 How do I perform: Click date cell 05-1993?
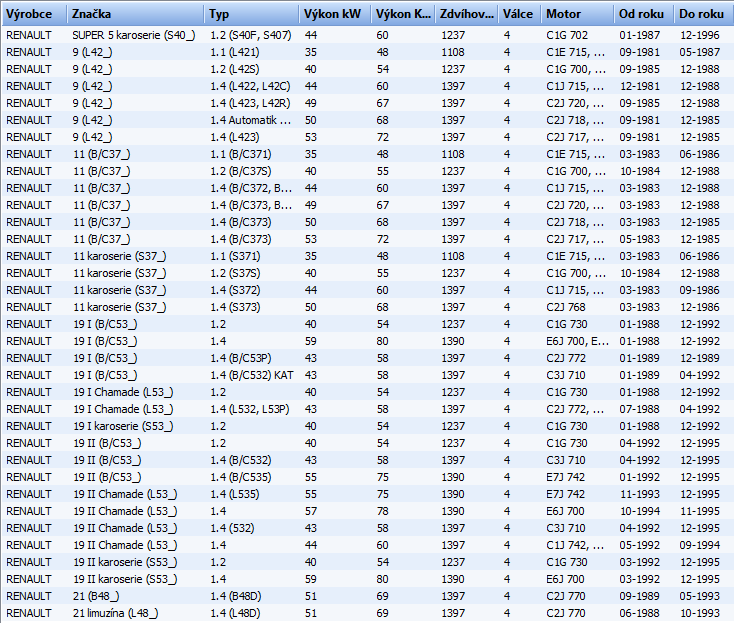(700, 596)
